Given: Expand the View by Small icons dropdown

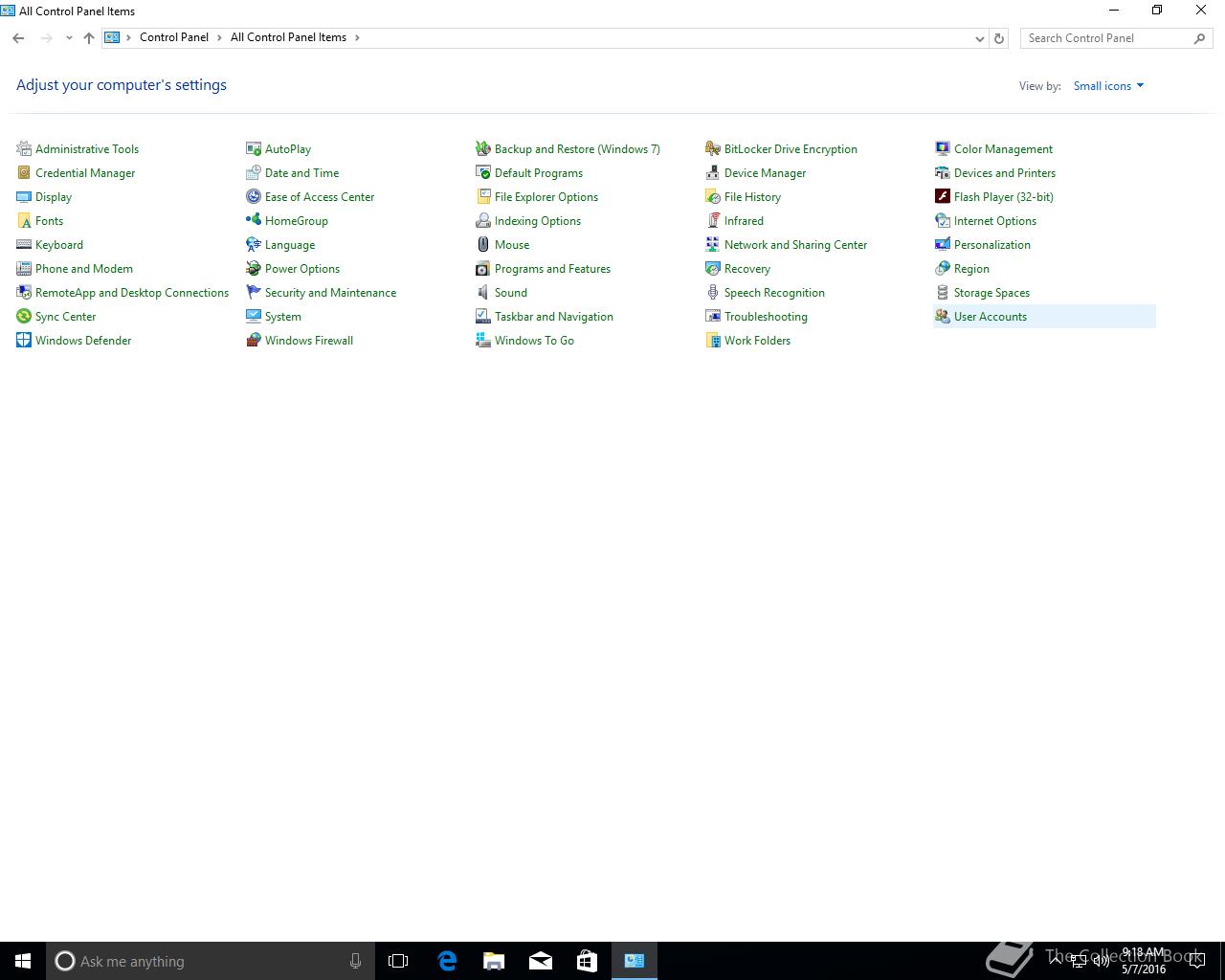Looking at the screenshot, I should (x=1108, y=86).
